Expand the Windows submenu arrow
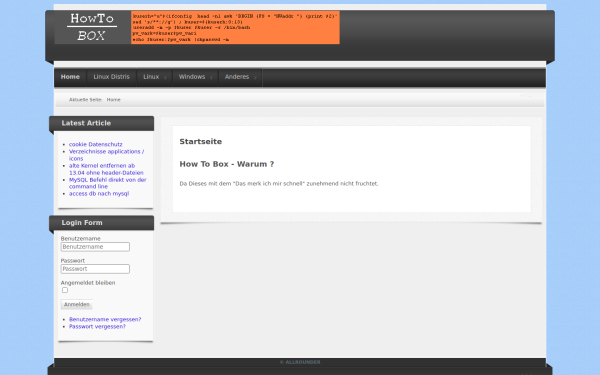This screenshot has width=600, height=375. (x=211, y=78)
